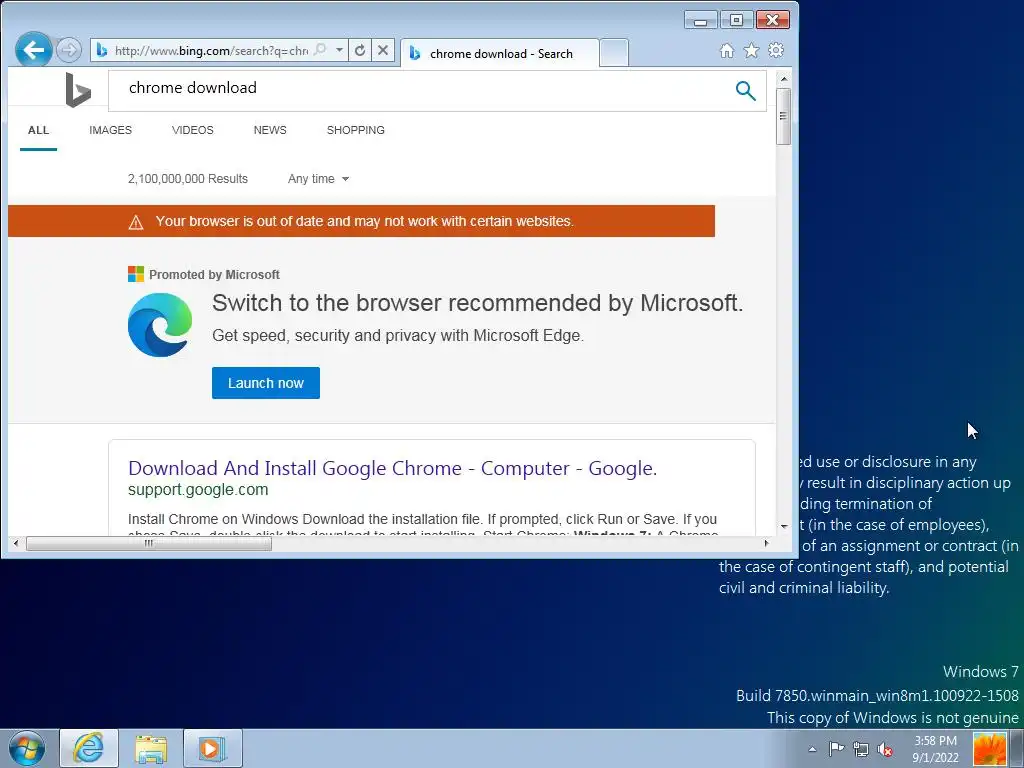Viewport: 1024px width, 768px height.
Task: Click the horizontal scrollbar left arrow
Action: (x=16, y=543)
